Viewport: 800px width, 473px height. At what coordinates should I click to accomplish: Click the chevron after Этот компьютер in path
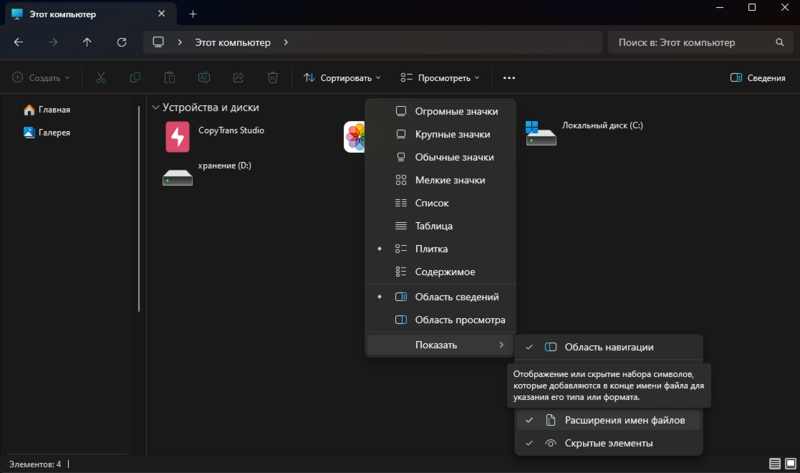(286, 42)
